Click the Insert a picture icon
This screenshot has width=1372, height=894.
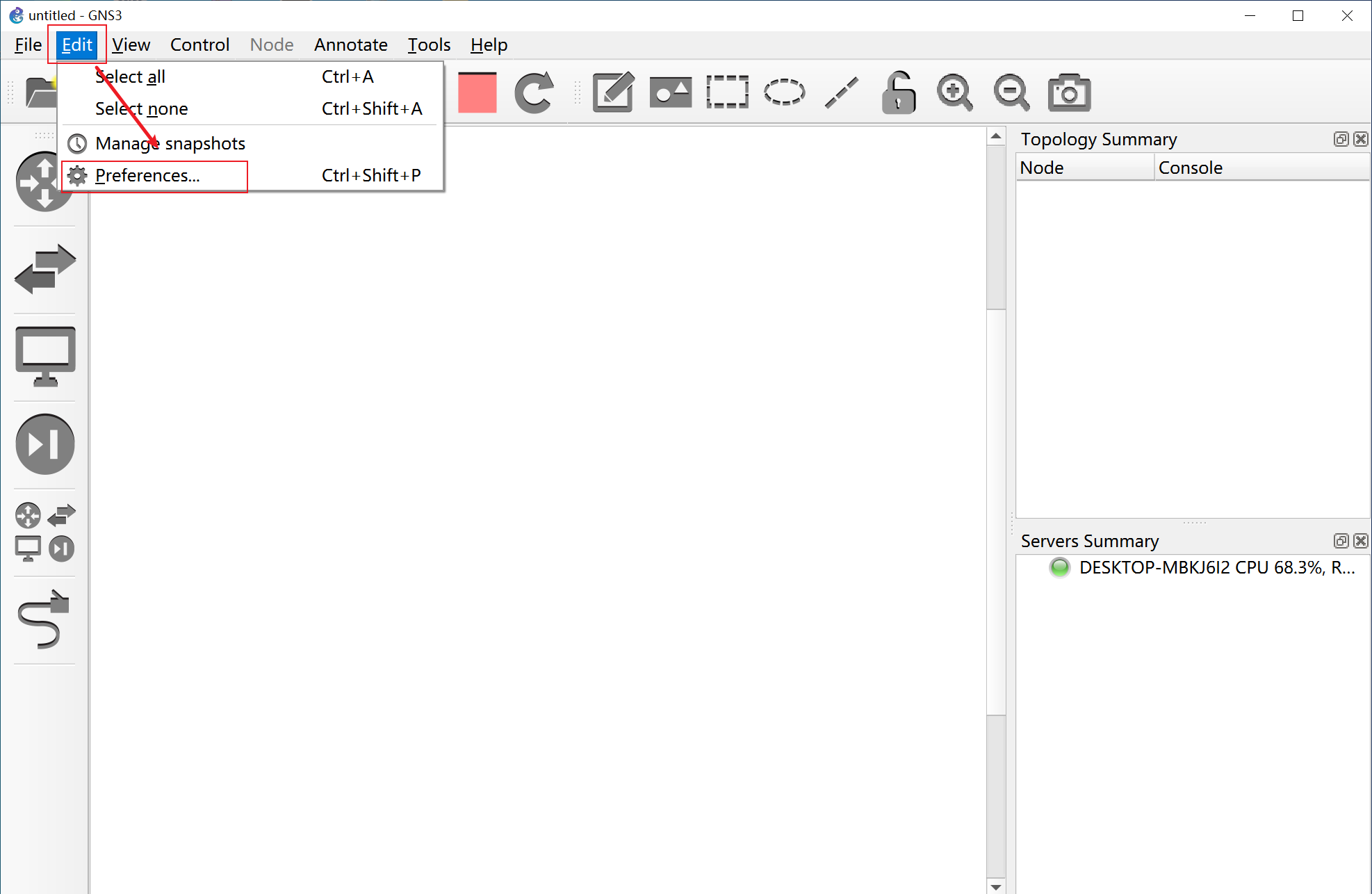[670, 92]
